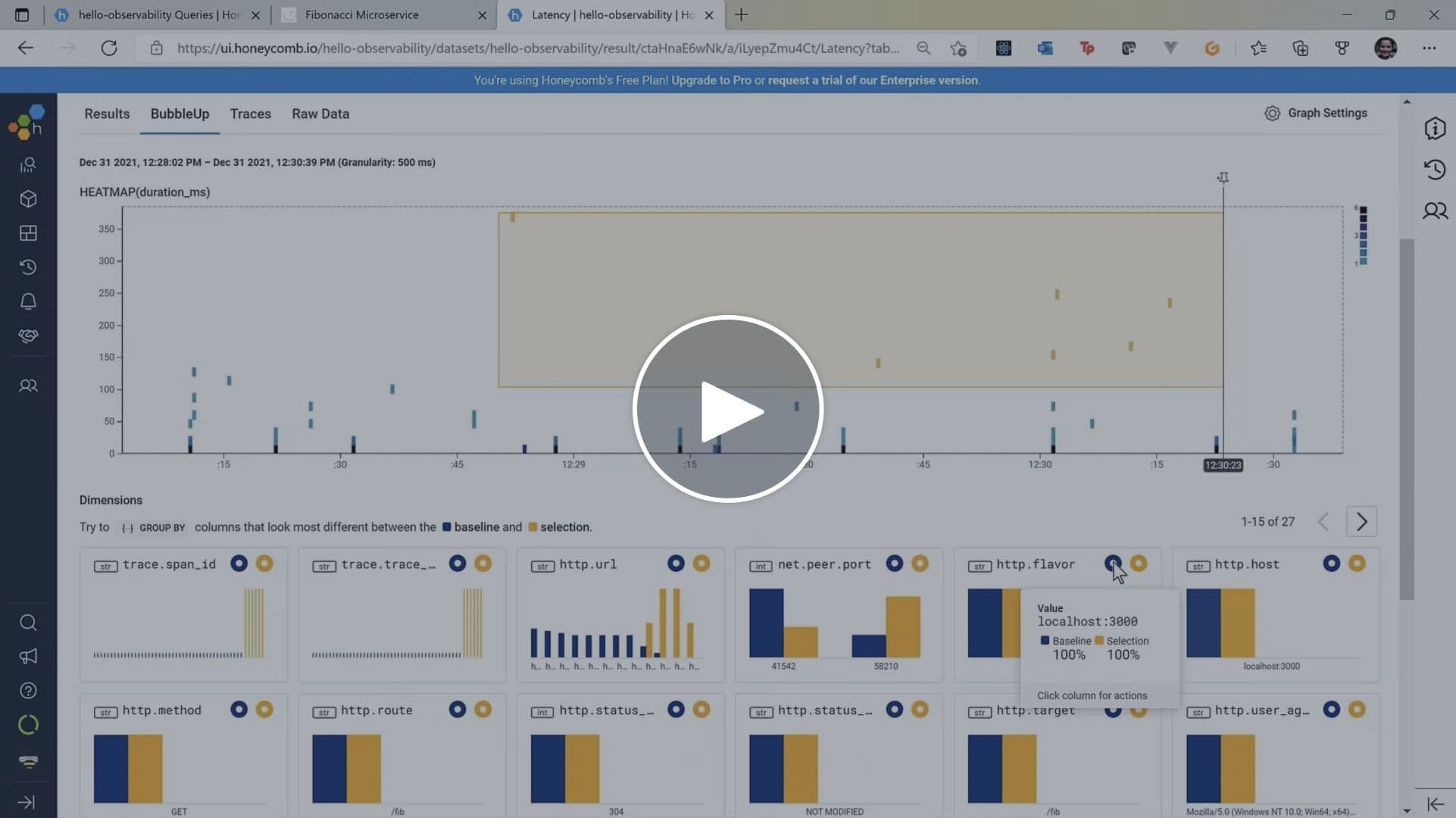The width and height of the screenshot is (1456, 818).
Task: Toggle selection circle on http.flavor
Action: tap(1139, 564)
